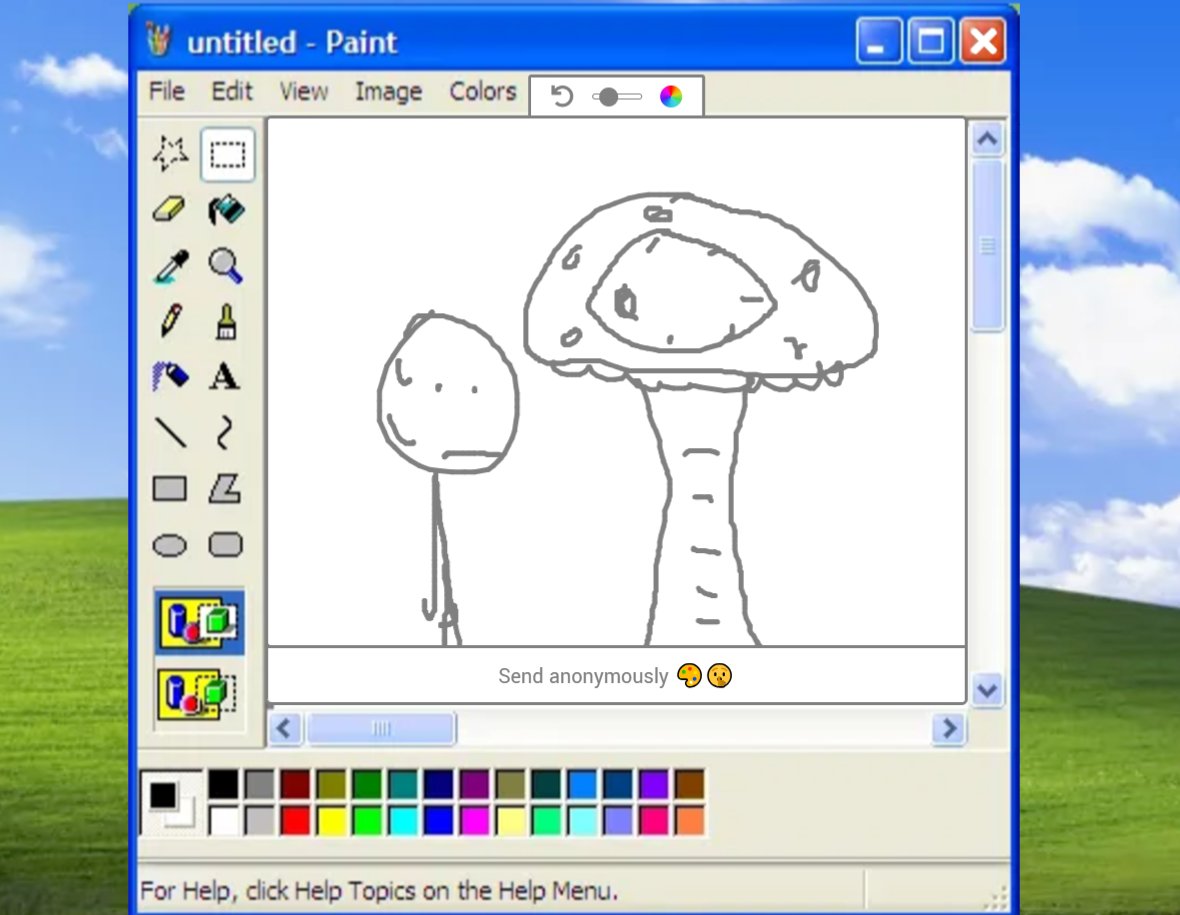Select the Rounded Rectangle tool
Screen dimensions: 1180x915
click(x=225, y=545)
